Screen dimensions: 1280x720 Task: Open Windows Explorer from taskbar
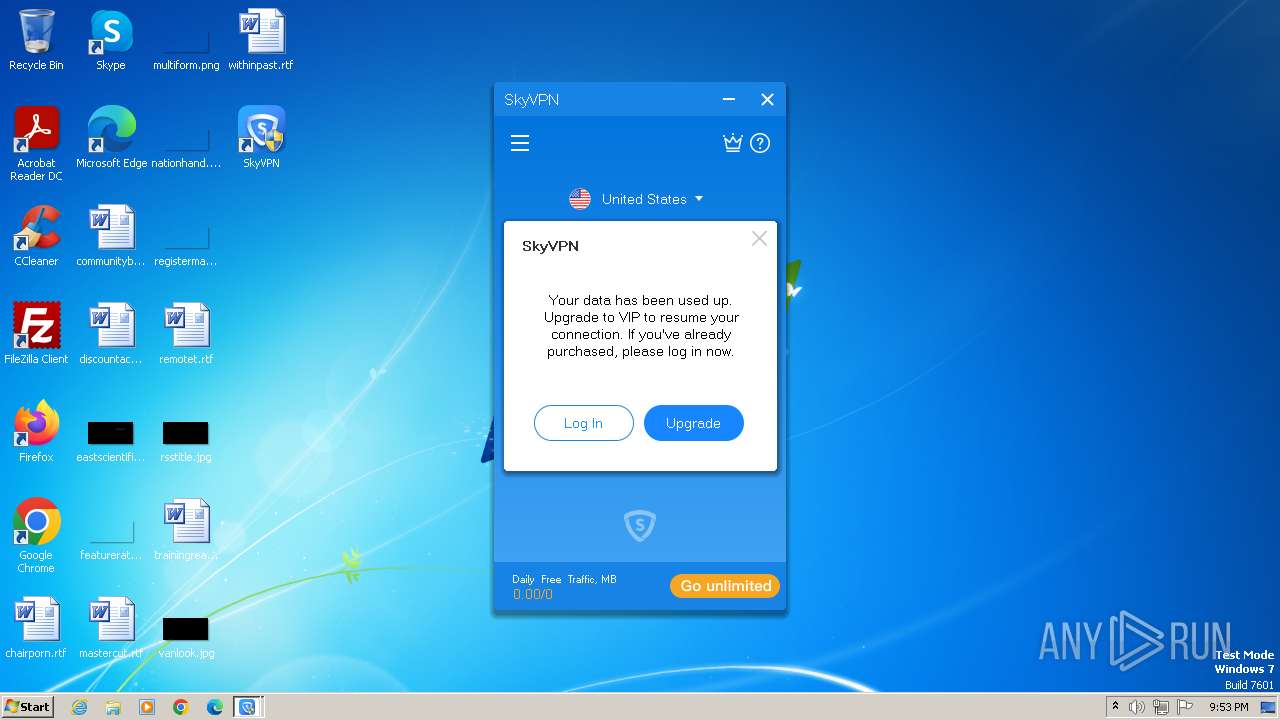(113, 707)
